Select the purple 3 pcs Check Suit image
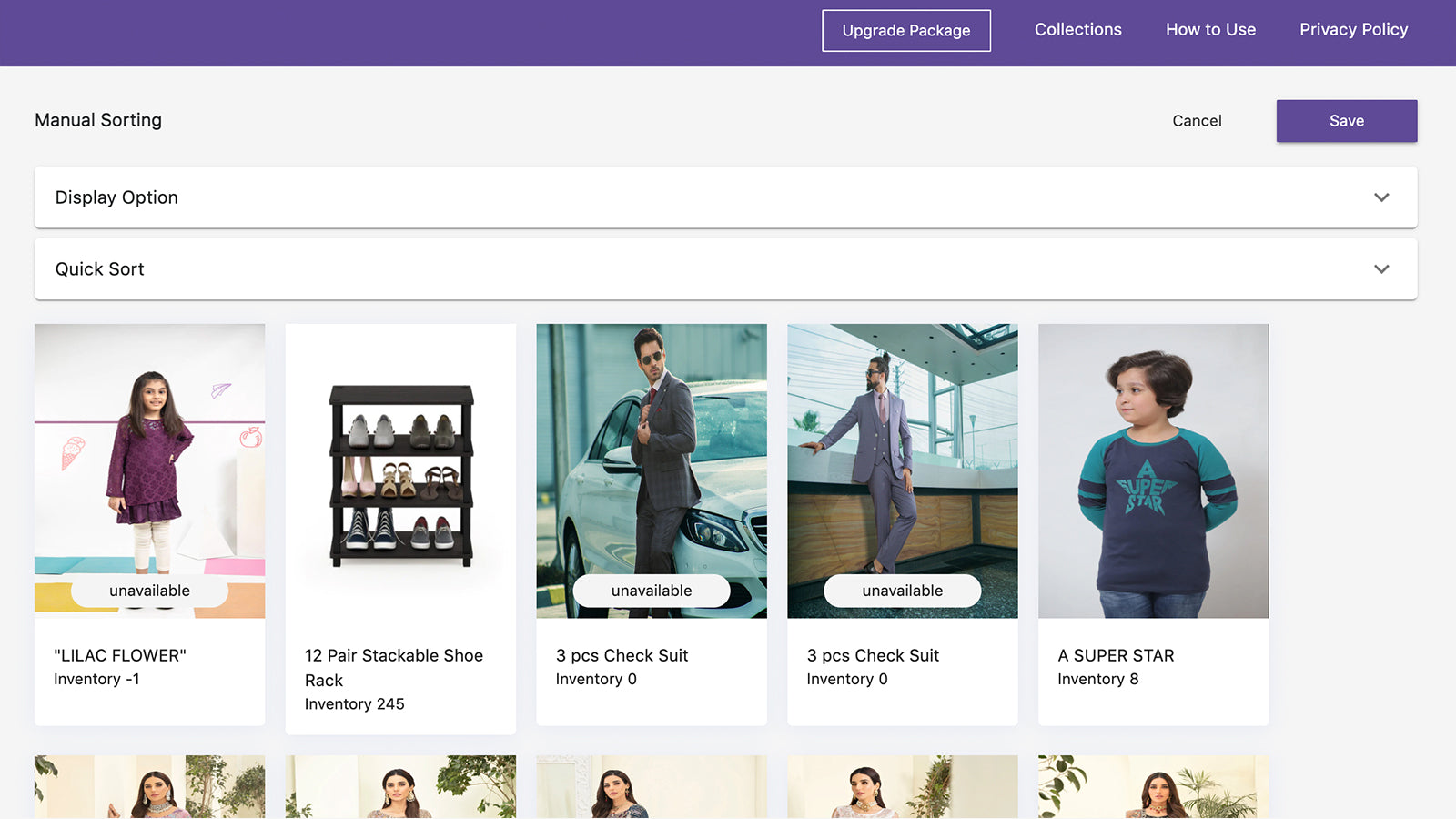 pyautogui.click(x=902, y=455)
